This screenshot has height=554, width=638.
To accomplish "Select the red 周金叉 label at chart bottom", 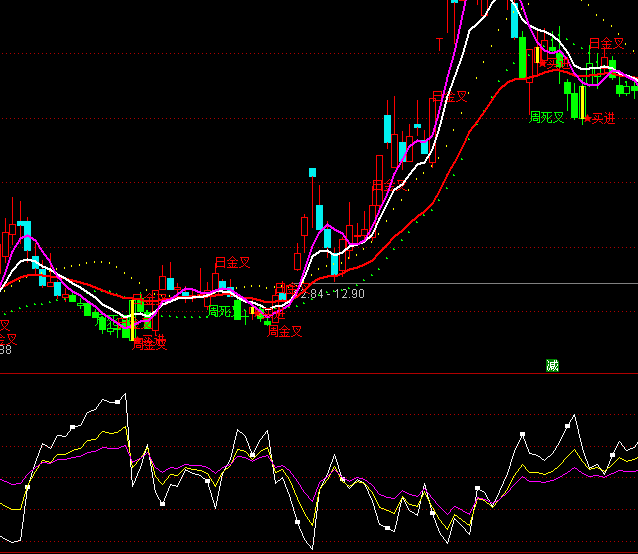I will point(284,331).
